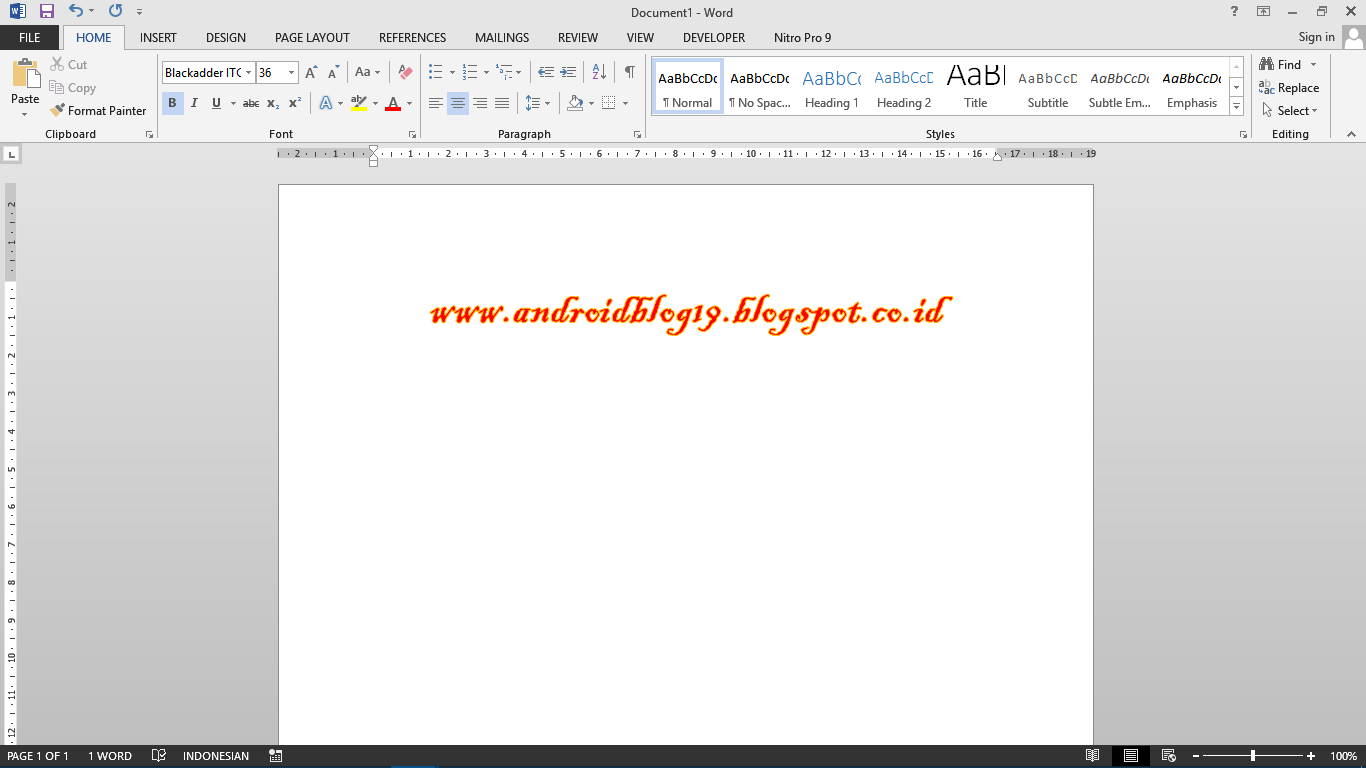Open the font color dropdown arrow
The width and height of the screenshot is (1366, 768).
pos(408,102)
